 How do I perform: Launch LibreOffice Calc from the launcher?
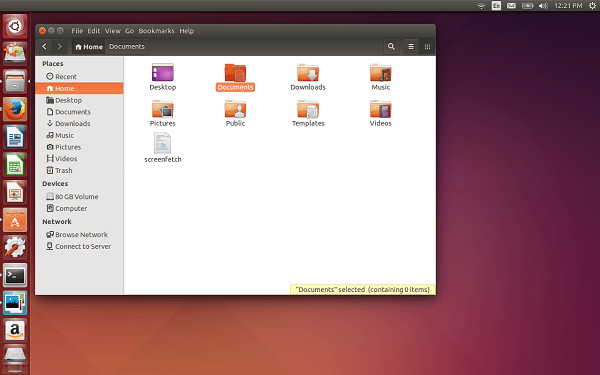[x=15, y=165]
